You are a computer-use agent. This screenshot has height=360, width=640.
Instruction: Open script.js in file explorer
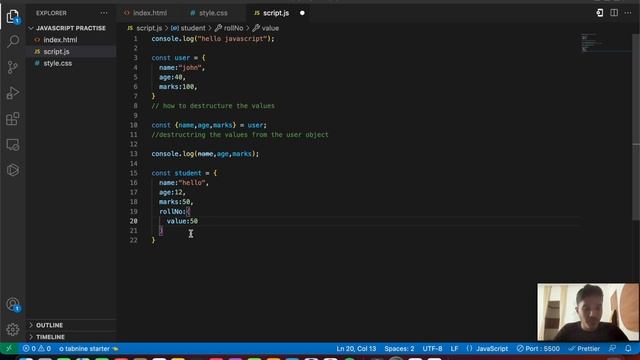pyautogui.click(x=56, y=52)
